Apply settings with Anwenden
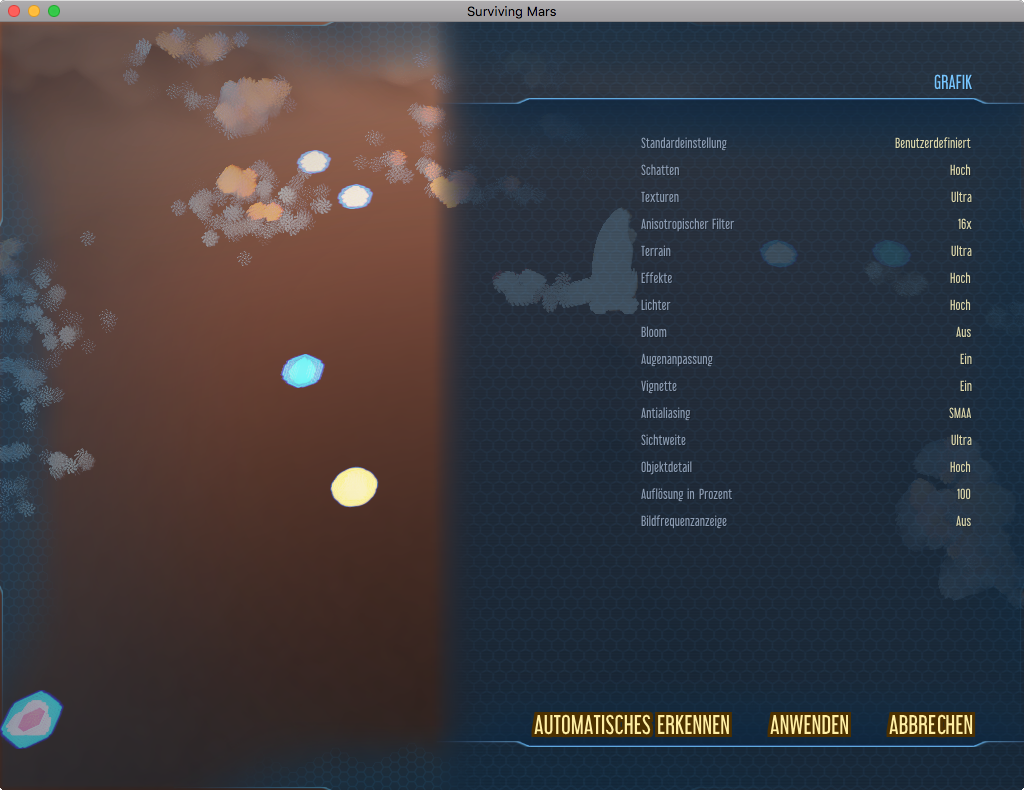The width and height of the screenshot is (1024, 790). click(809, 725)
